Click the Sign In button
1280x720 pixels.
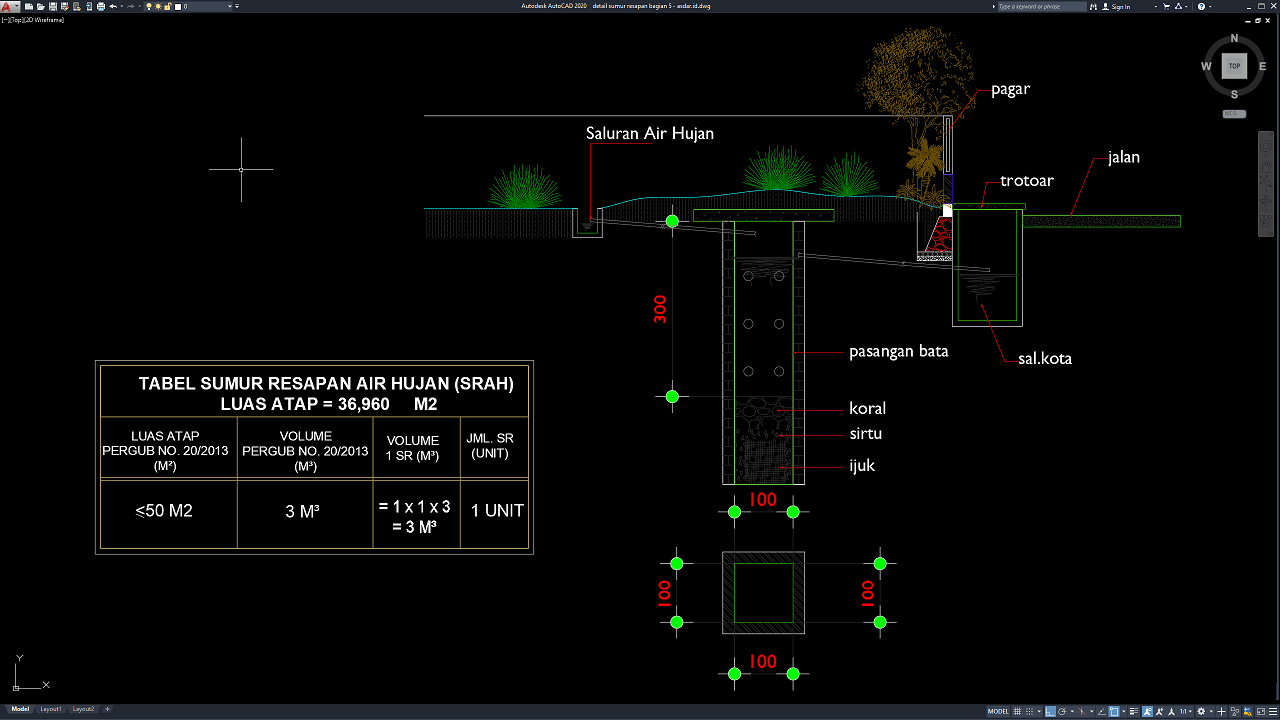(x=1121, y=6)
